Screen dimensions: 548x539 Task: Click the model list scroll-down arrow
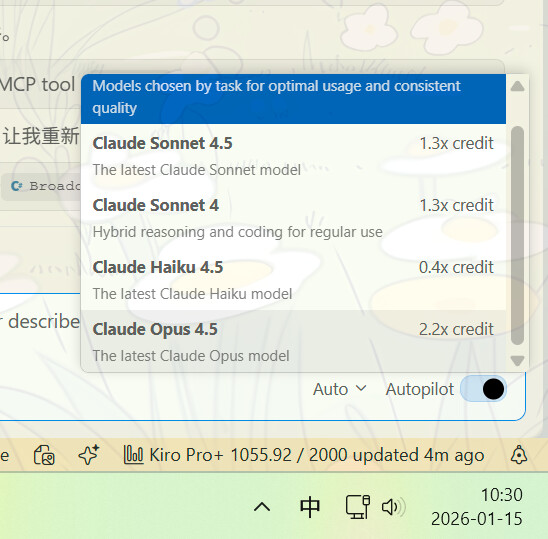(517, 360)
